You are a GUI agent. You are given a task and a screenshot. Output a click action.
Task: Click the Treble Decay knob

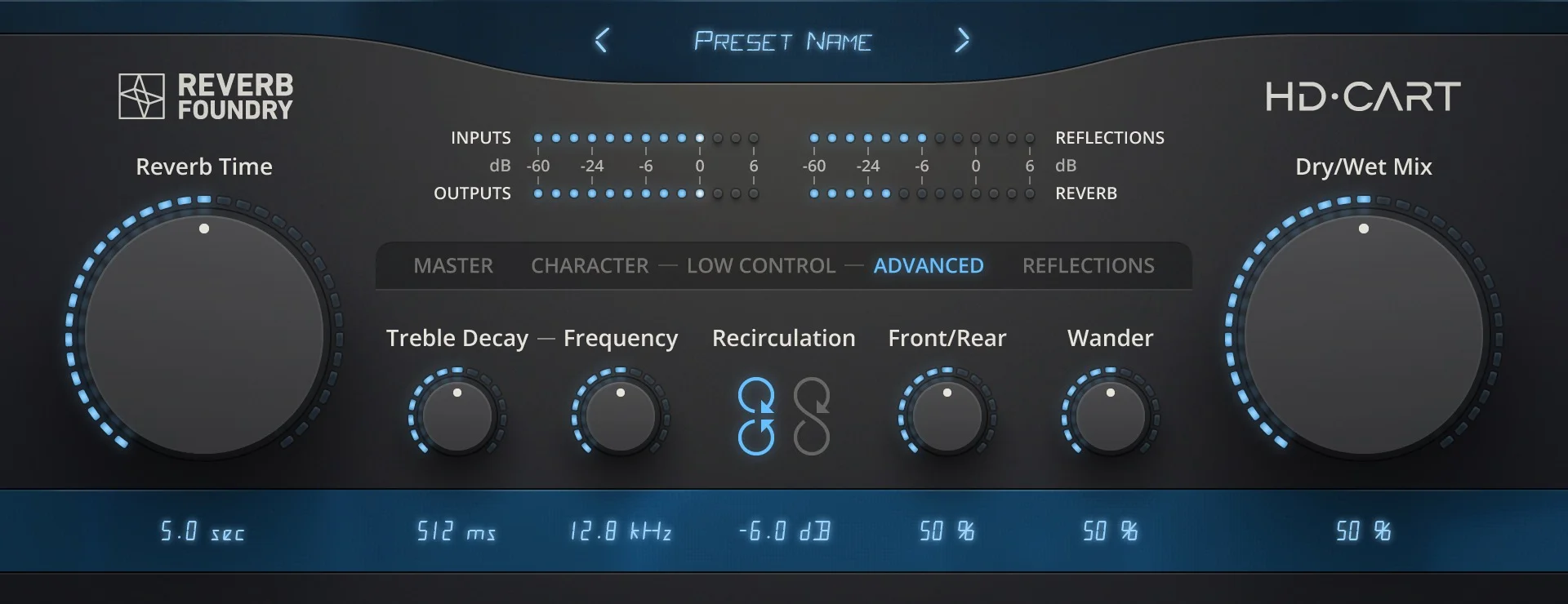click(457, 417)
